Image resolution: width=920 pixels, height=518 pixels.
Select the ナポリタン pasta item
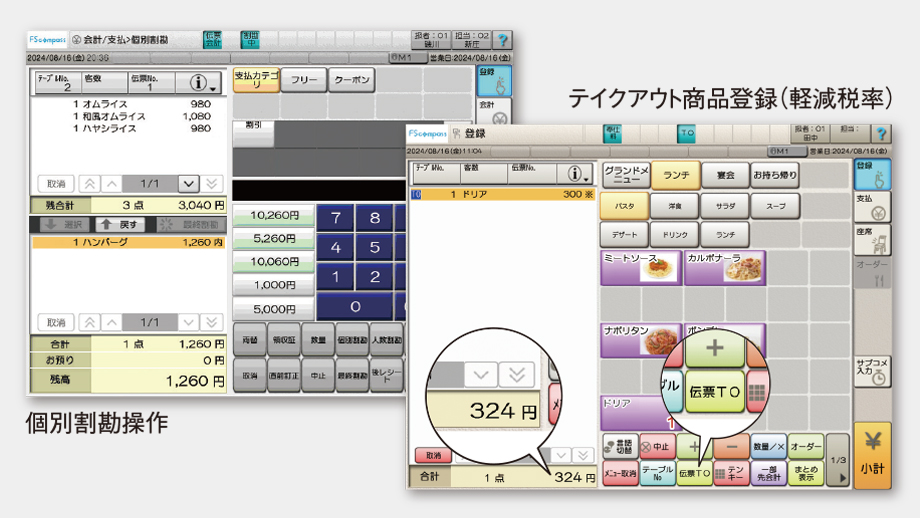[x=641, y=340]
